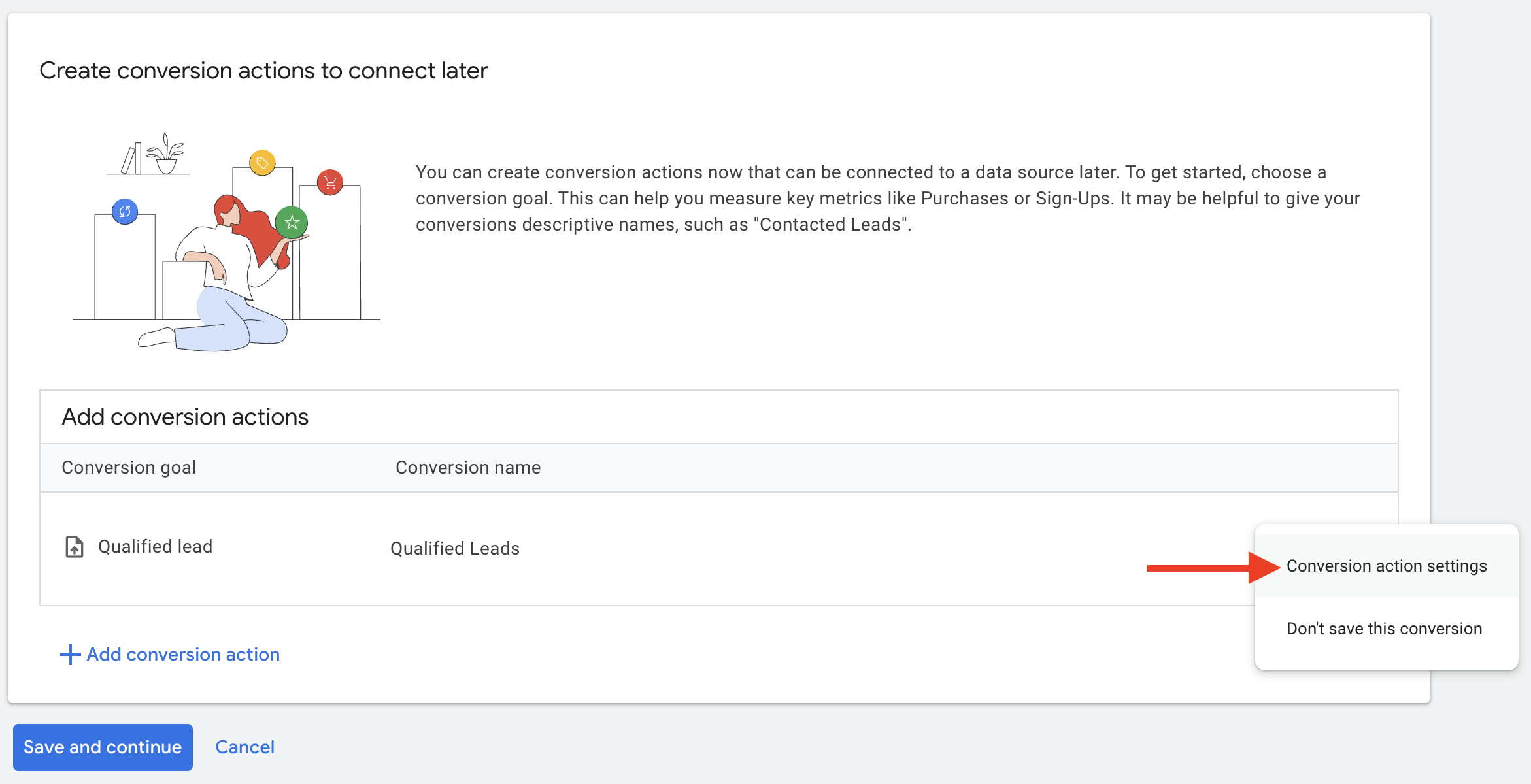Click the Conversion name column header

(x=468, y=468)
